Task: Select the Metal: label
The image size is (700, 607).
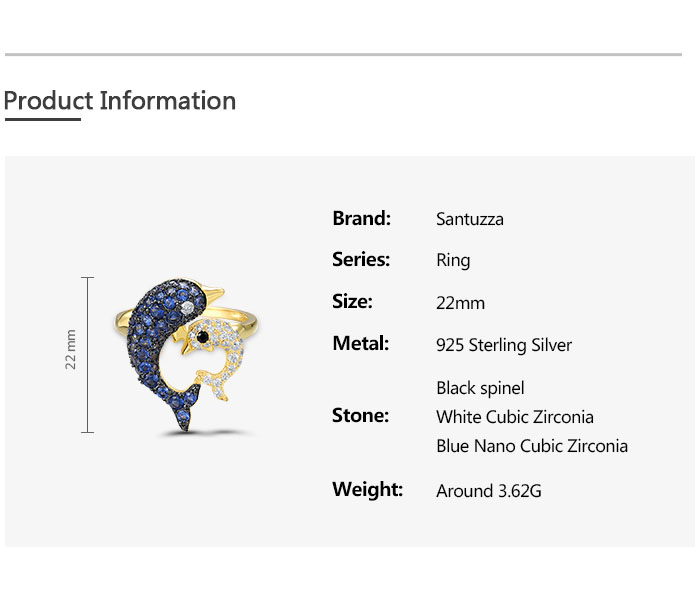Action: [359, 344]
